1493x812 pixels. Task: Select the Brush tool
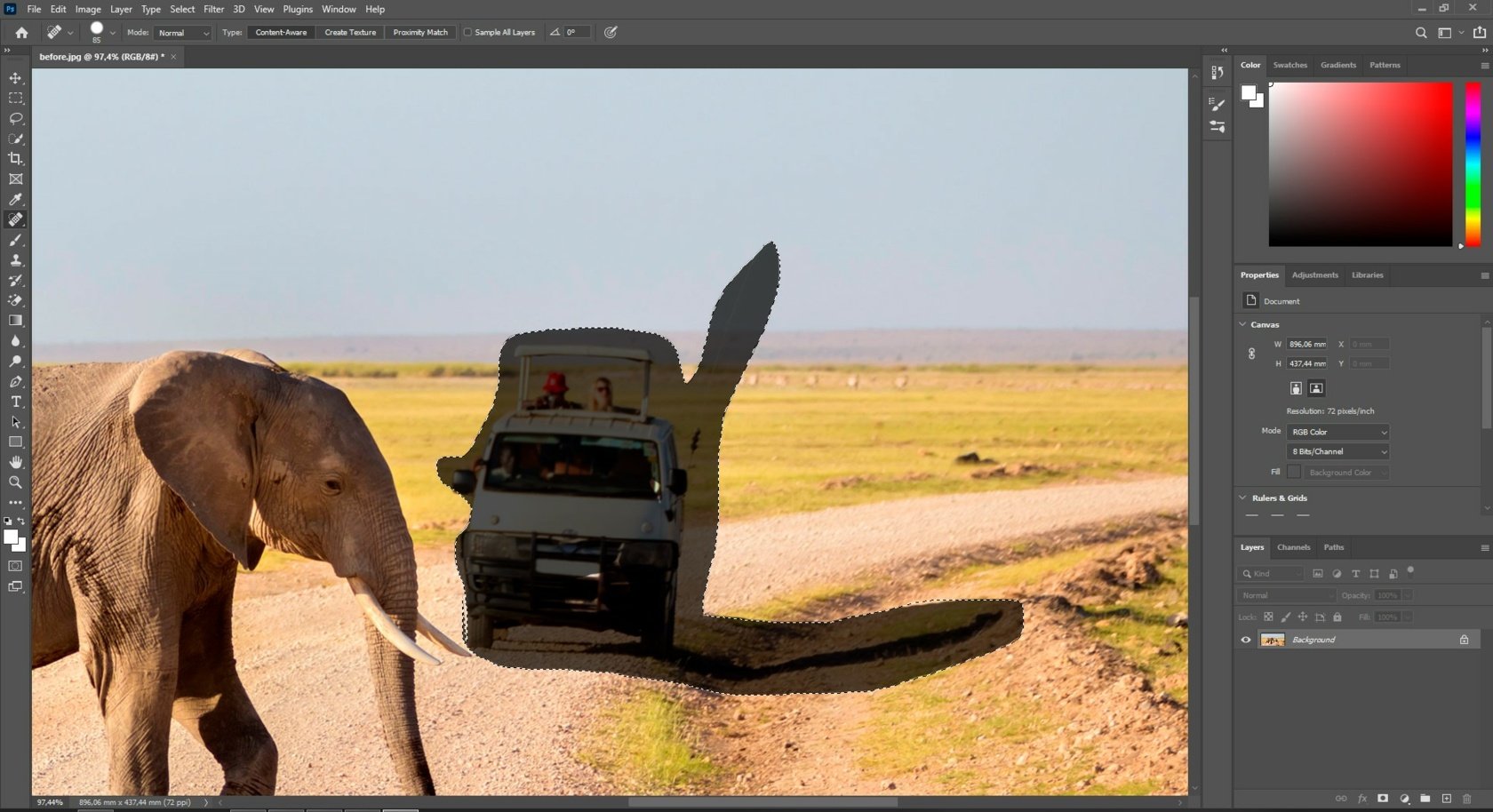coord(14,240)
